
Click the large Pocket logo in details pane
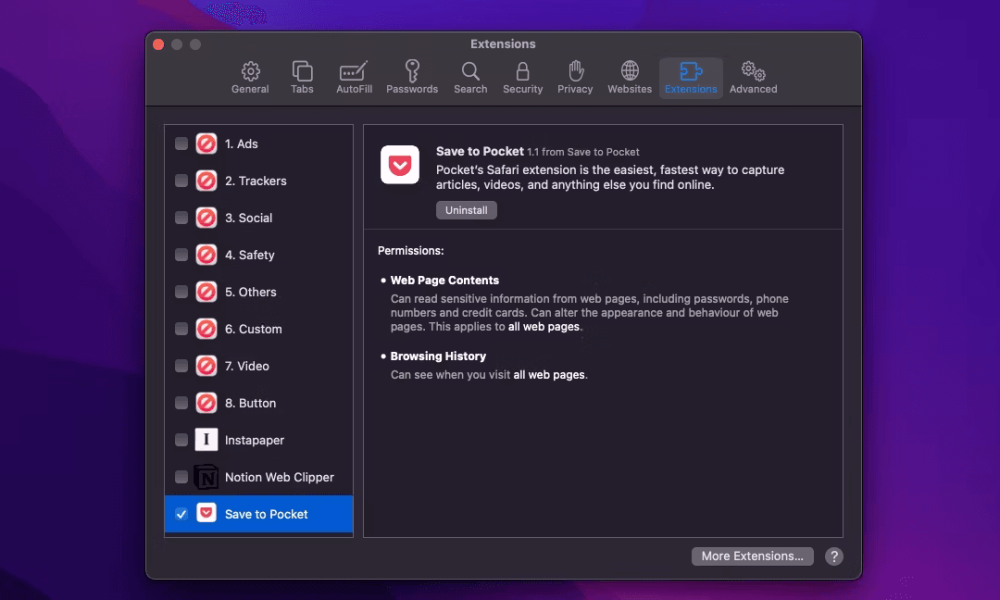[400, 165]
